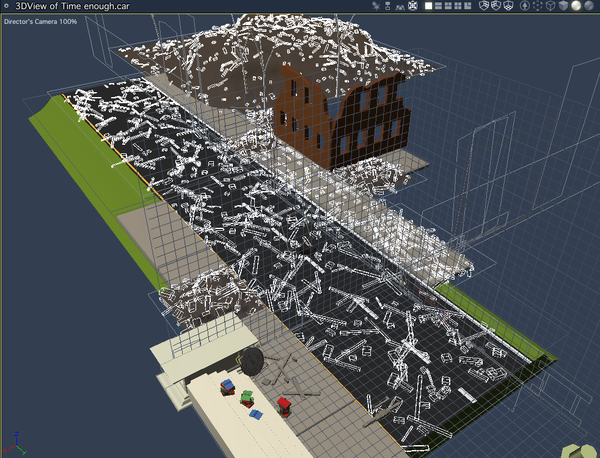Image resolution: width=600 pixels, height=458 pixels.
Task: Click the second faceted-cube view icon
Action: [496, 6]
